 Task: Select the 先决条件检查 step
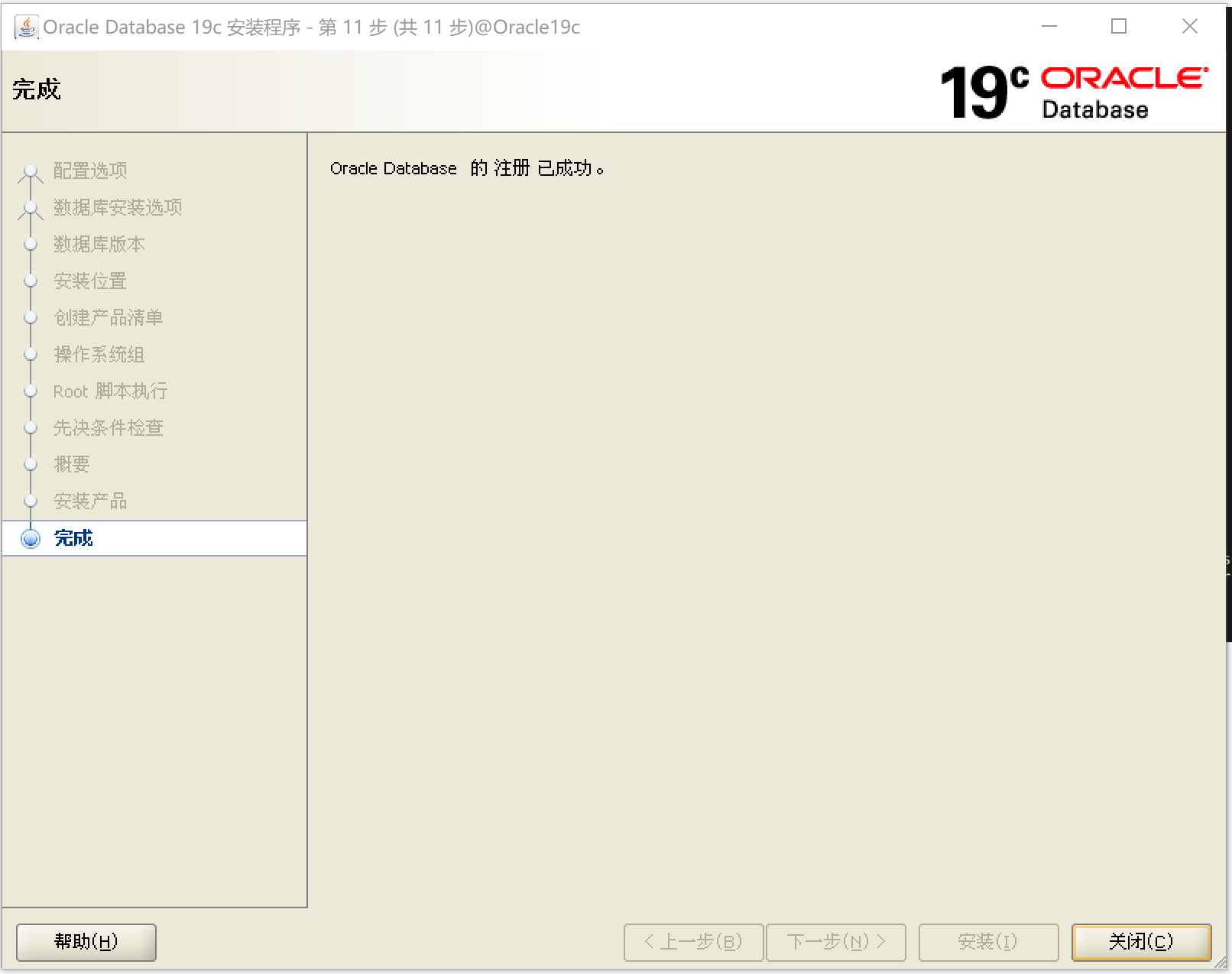click(108, 427)
